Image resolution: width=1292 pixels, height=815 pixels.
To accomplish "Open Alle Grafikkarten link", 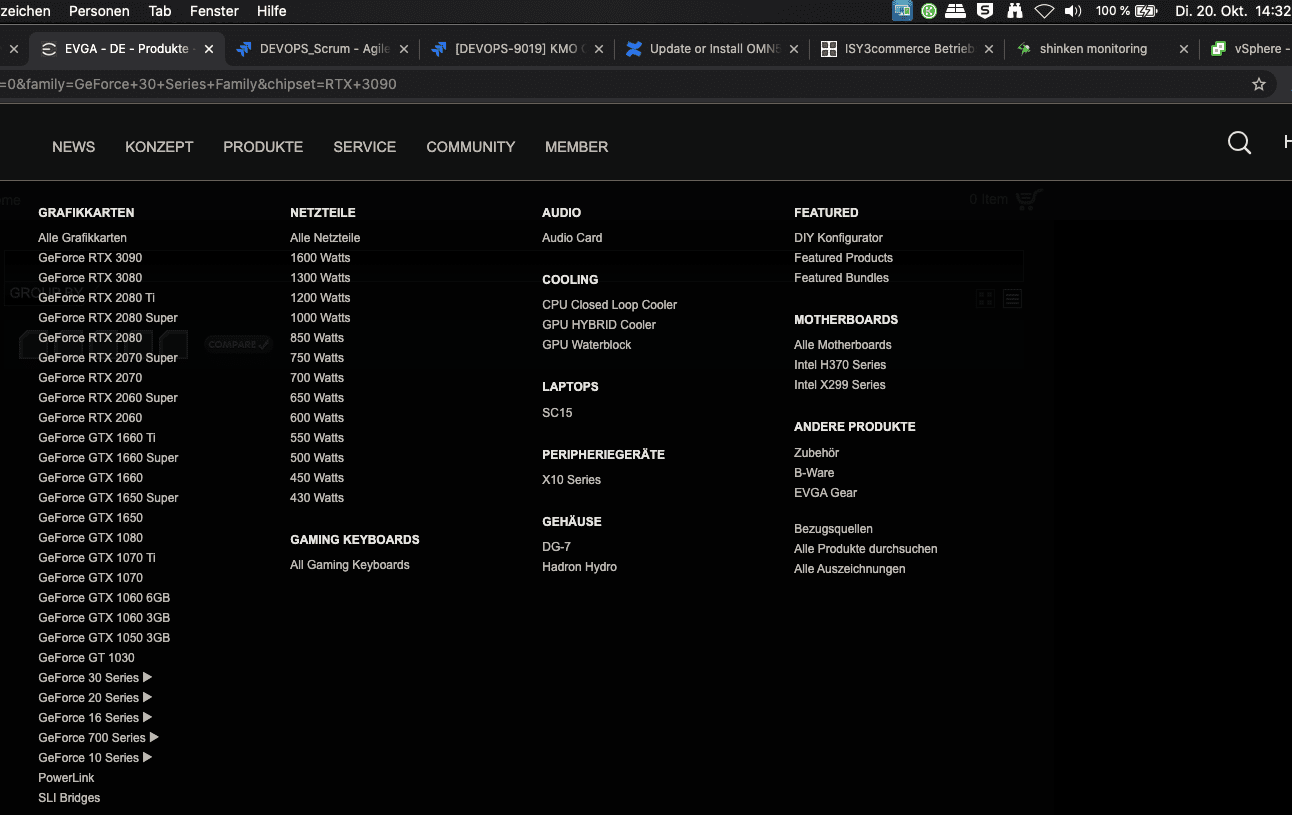I will pyautogui.click(x=82, y=238).
